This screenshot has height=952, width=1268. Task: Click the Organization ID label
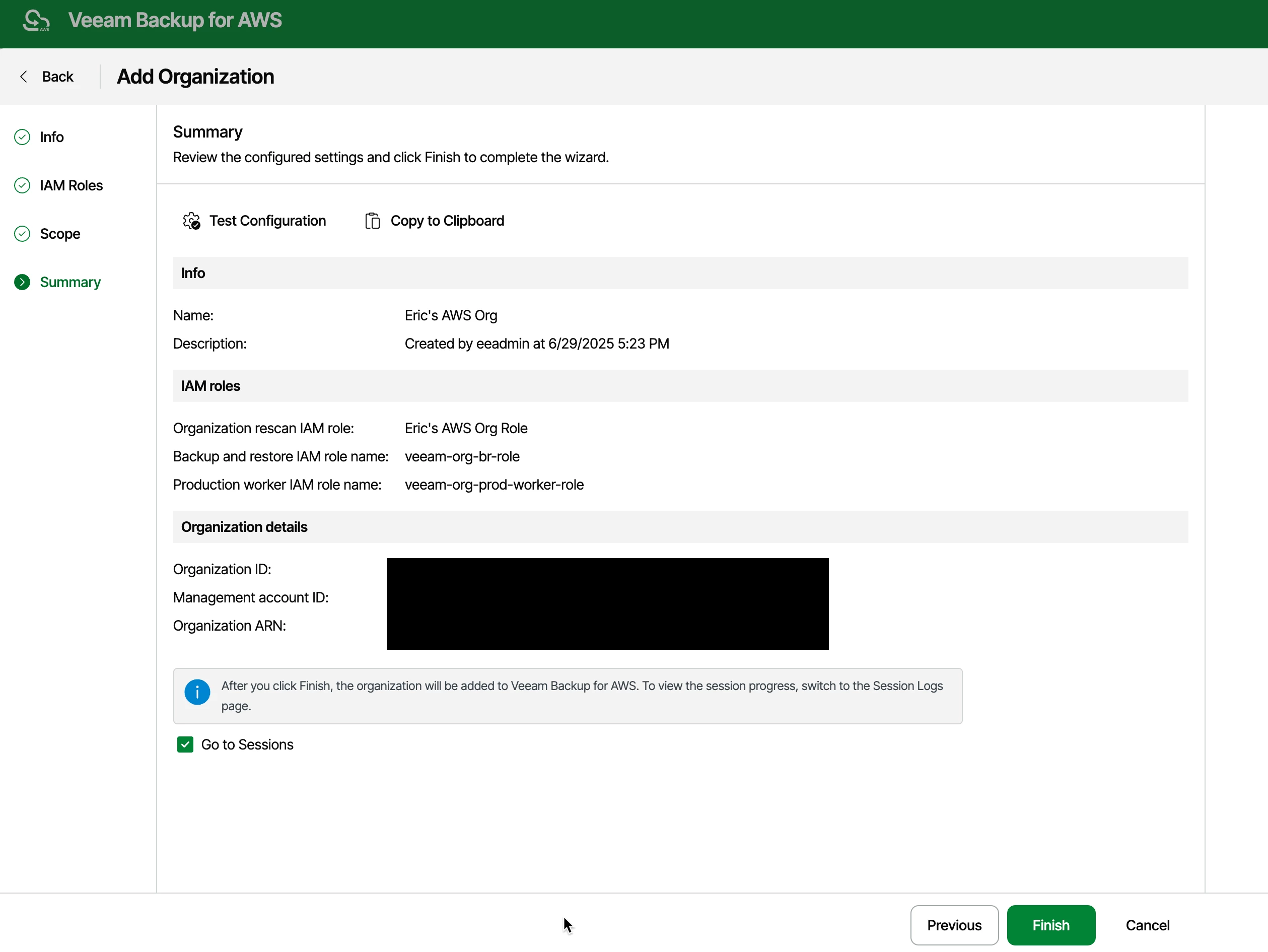222,570
